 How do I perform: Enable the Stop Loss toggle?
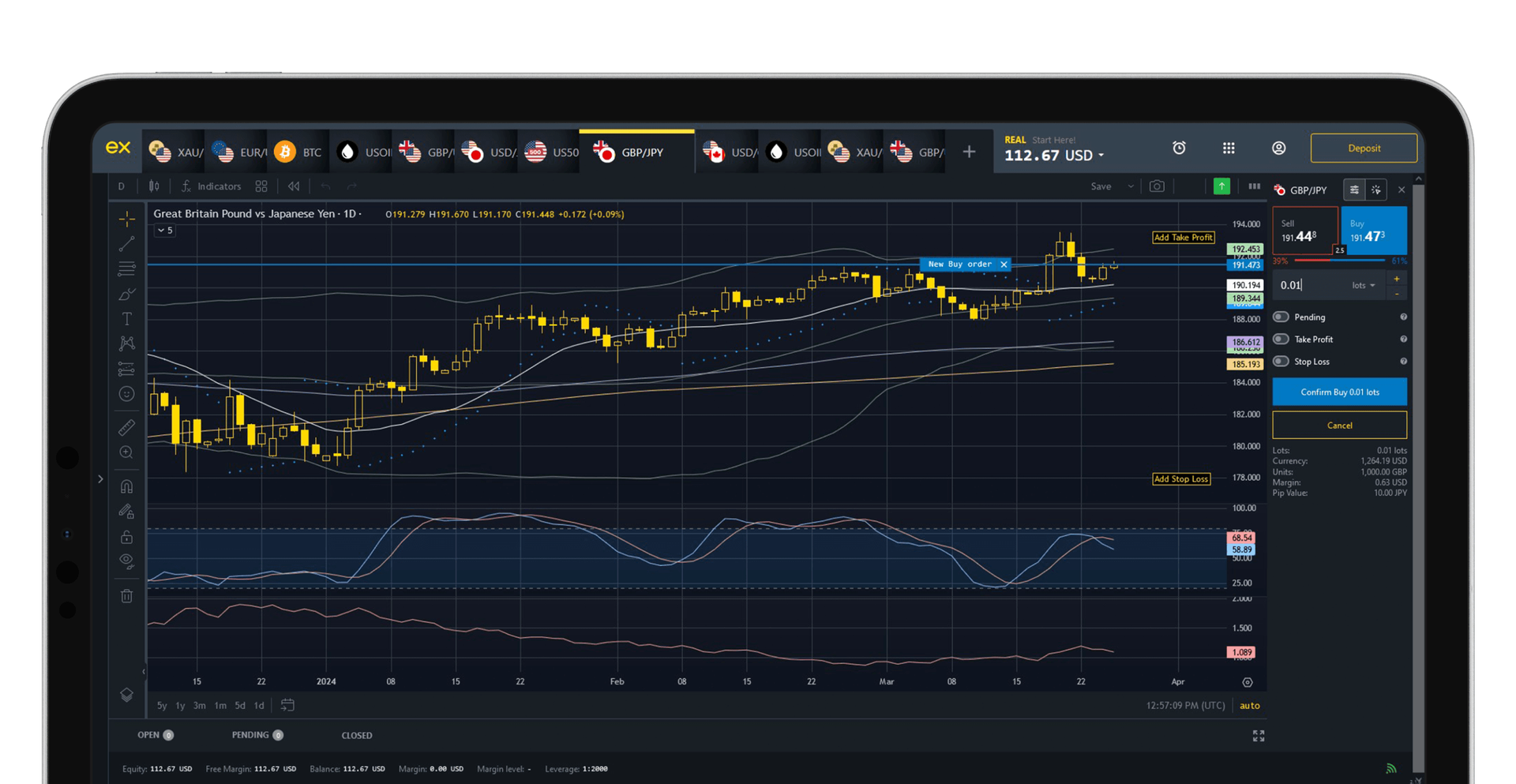[1281, 362]
